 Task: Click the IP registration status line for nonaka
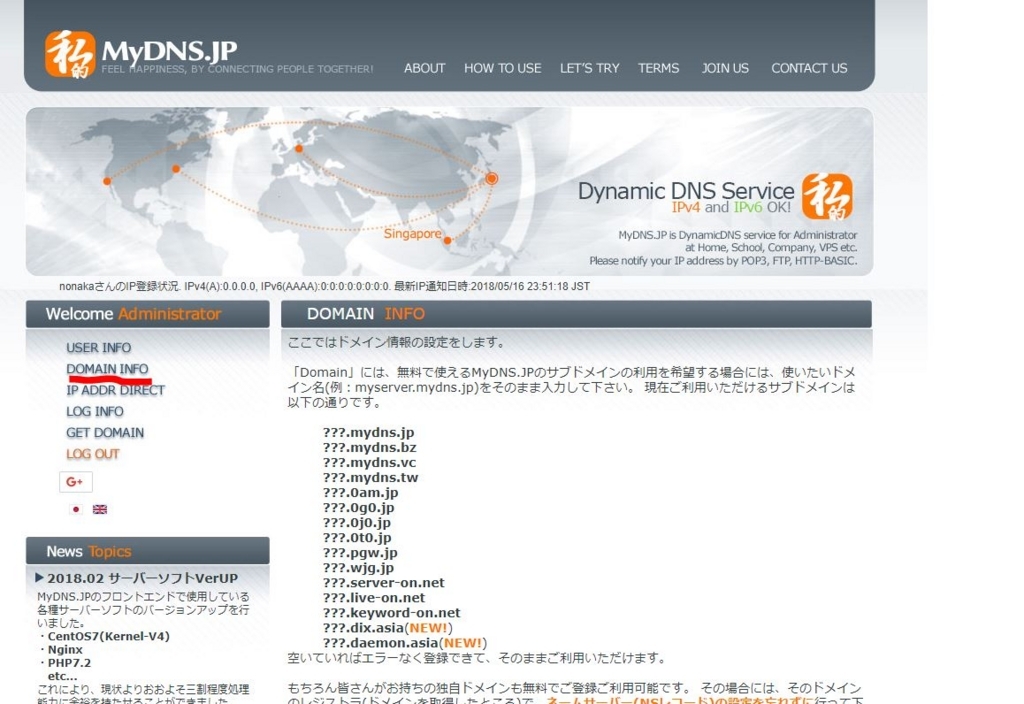click(325, 286)
